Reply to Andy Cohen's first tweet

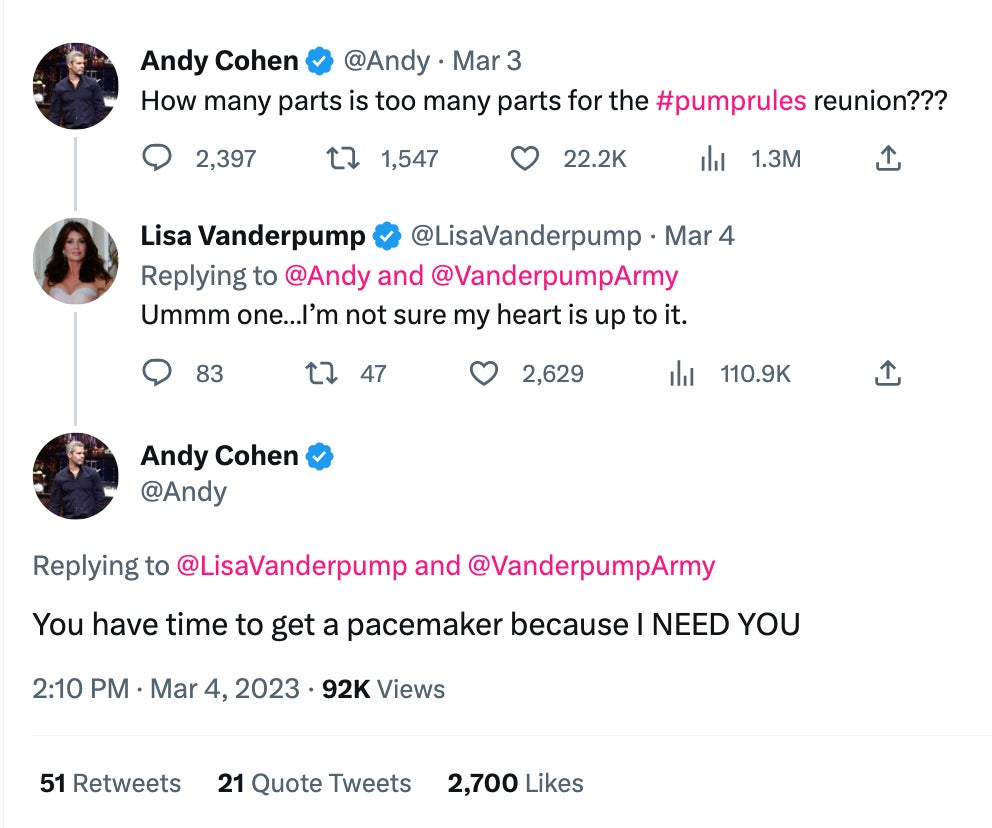[157, 158]
